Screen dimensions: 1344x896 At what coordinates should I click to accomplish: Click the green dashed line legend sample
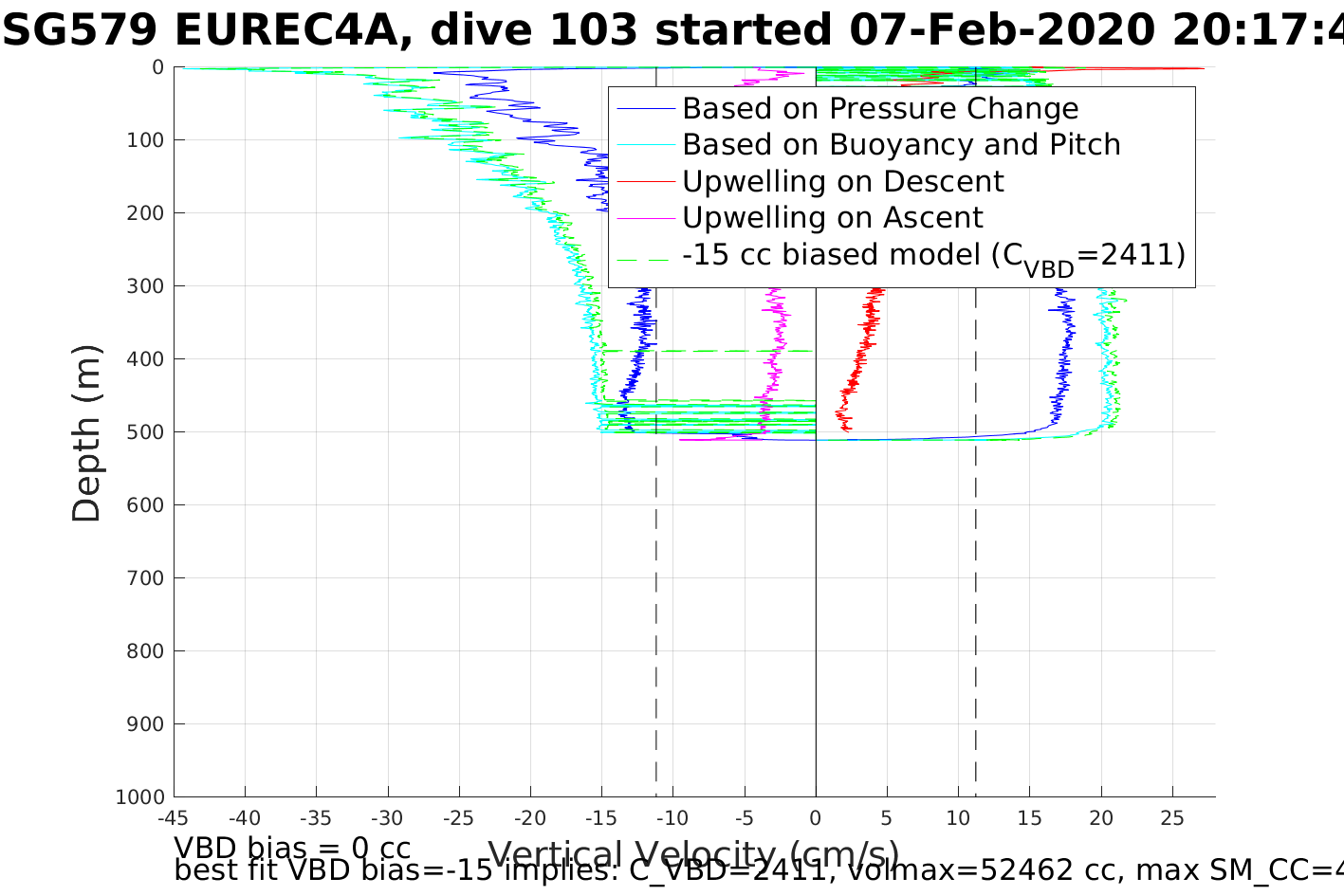[x=646, y=256]
